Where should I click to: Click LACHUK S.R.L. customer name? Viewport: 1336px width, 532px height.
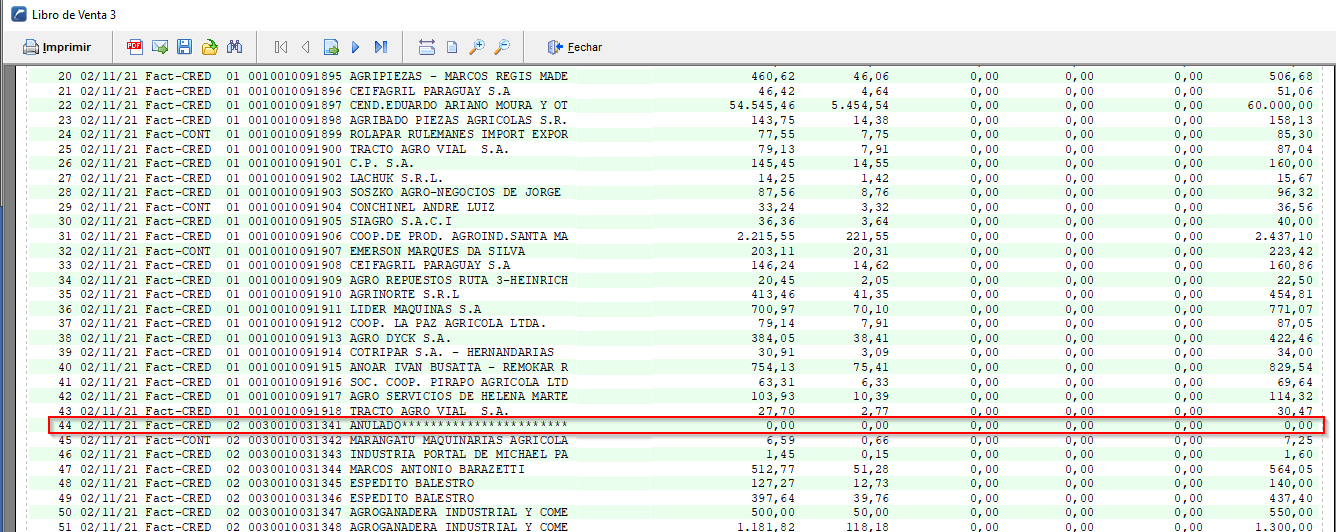click(396, 178)
